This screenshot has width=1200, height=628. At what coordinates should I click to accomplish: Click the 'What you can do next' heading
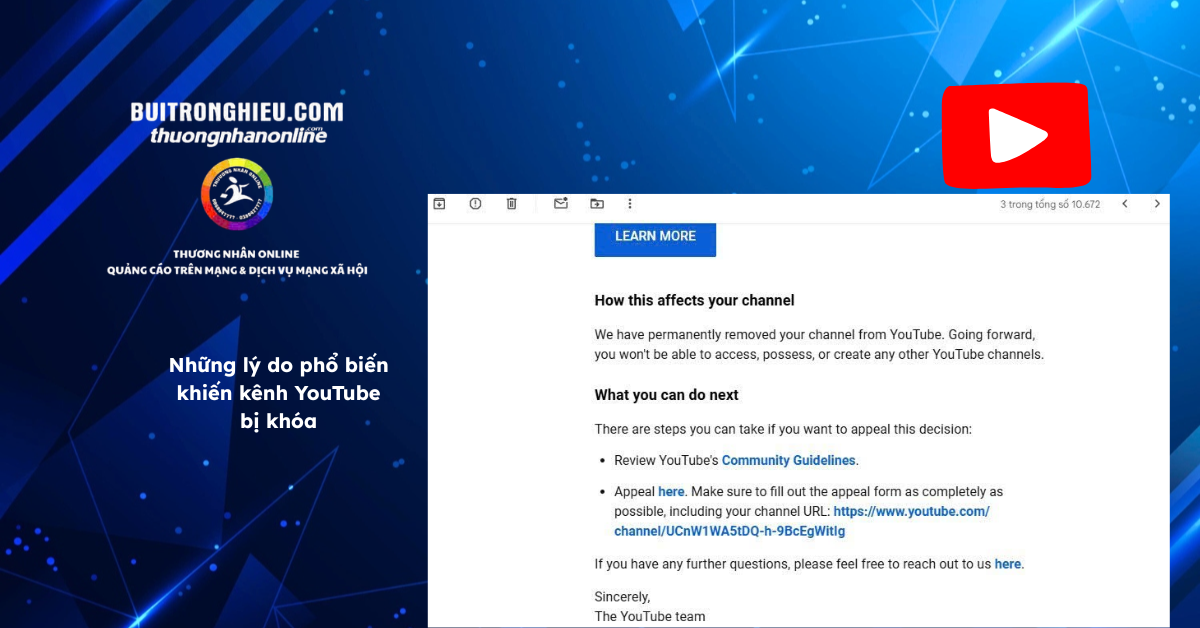click(x=667, y=395)
